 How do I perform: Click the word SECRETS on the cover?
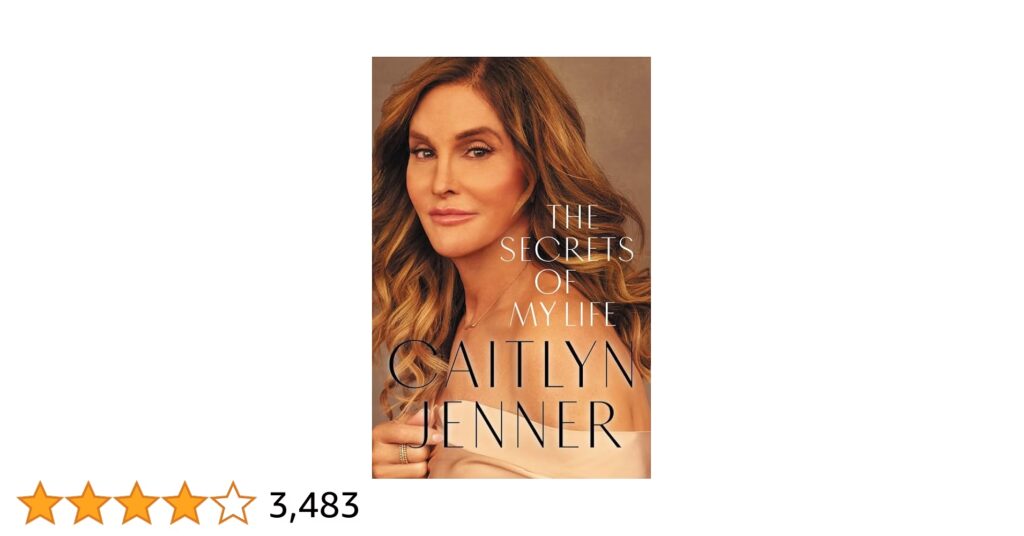pyautogui.click(x=567, y=250)
